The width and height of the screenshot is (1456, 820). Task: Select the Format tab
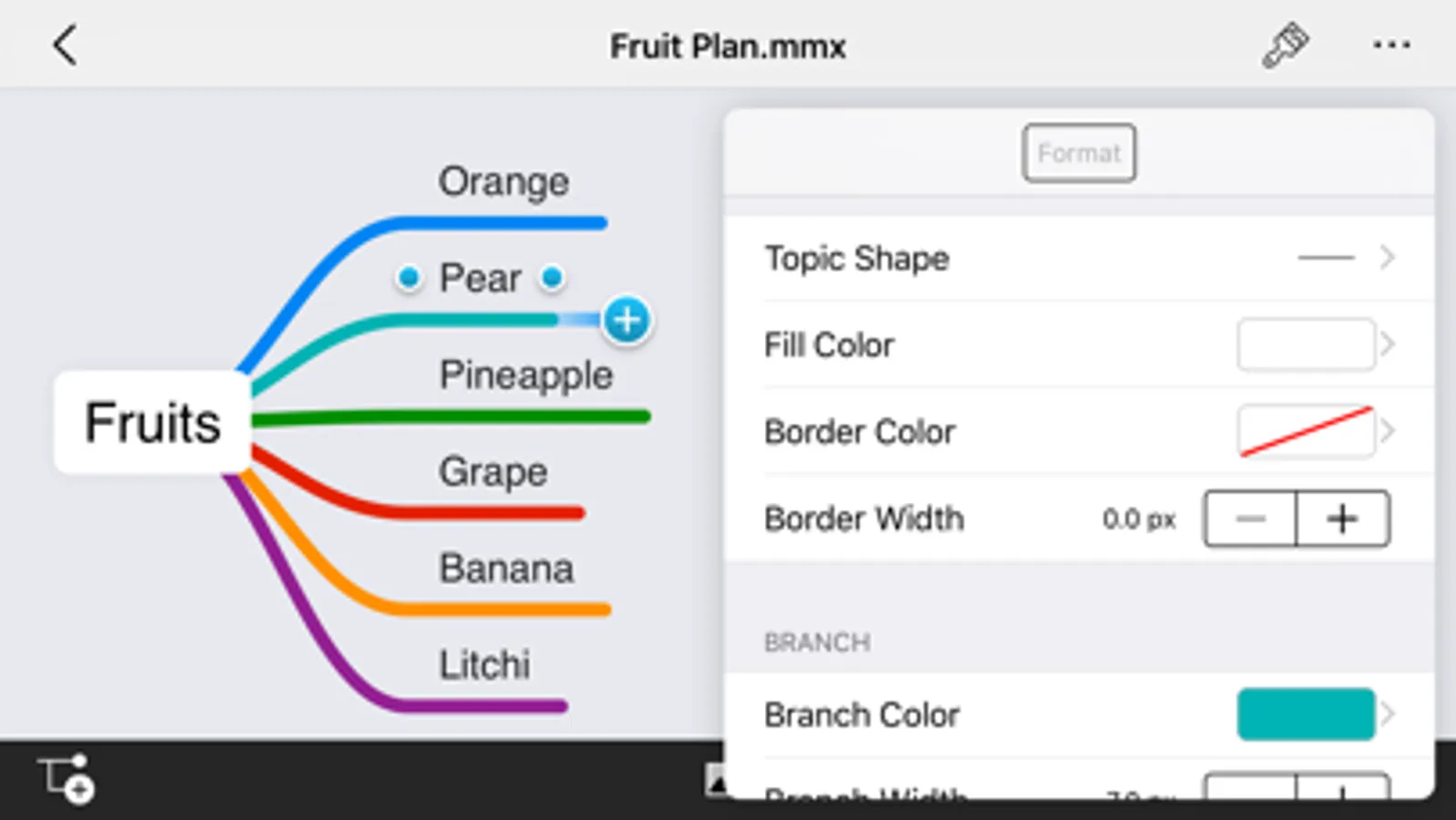pos(1079,153)
